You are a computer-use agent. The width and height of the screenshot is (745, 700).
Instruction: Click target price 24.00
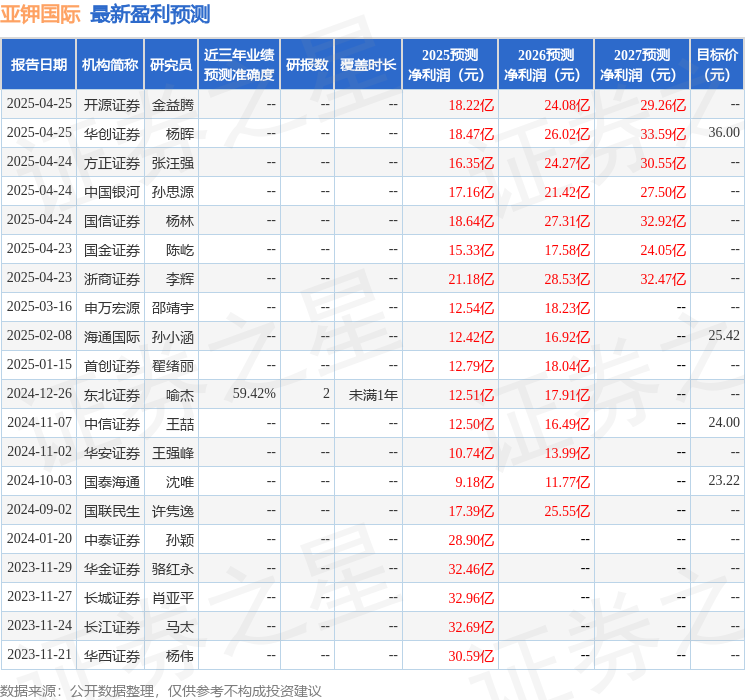pos(724,422)
